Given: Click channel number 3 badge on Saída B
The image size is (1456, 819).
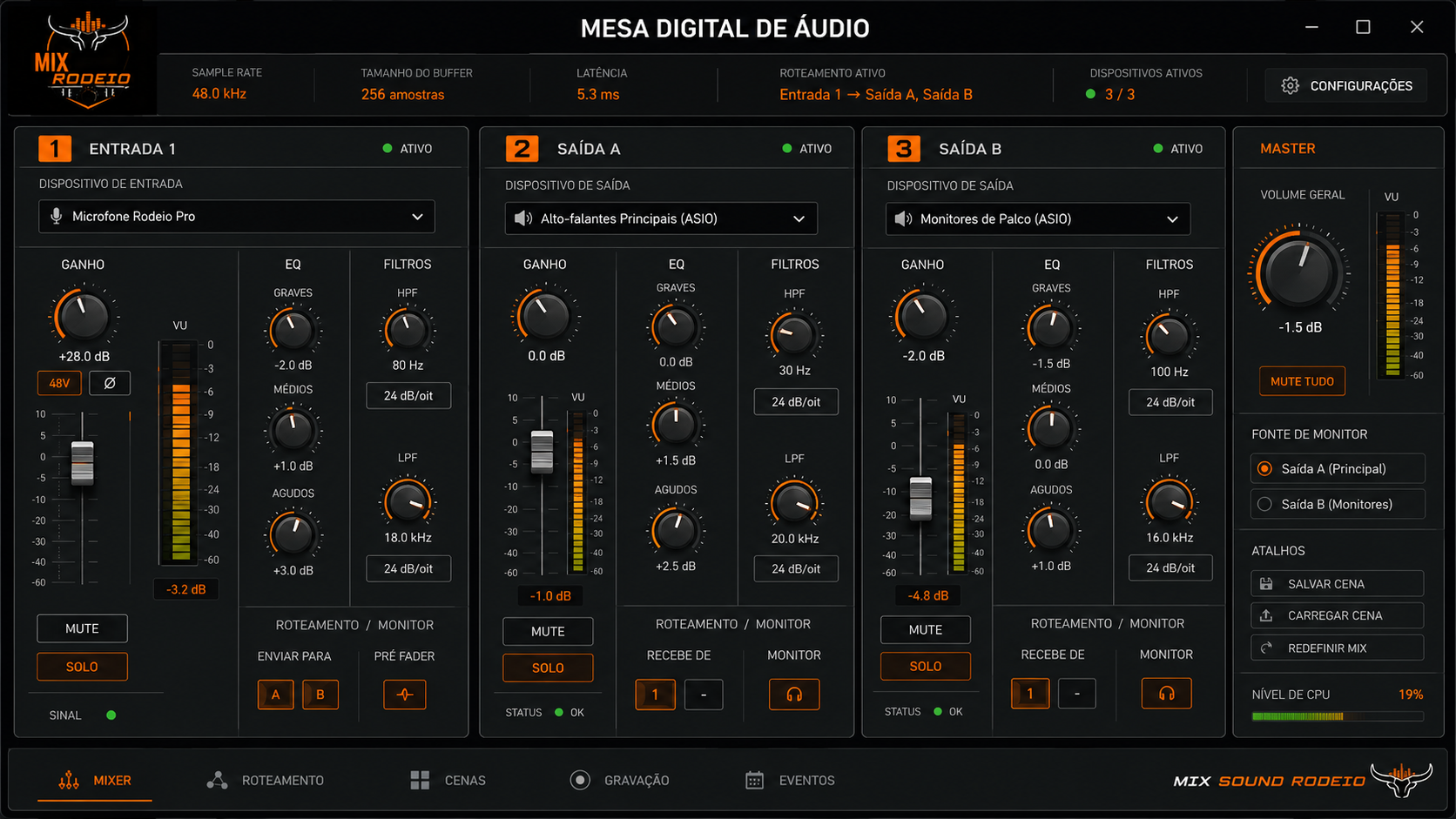Looking at the screenshot, I should [x=904, y=149].
